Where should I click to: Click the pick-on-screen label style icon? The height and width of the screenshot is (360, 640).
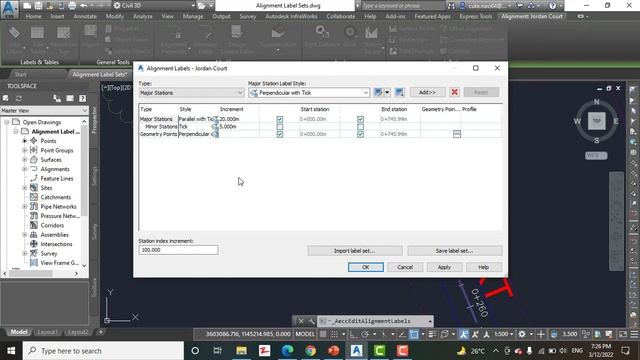tap(399, 93)
